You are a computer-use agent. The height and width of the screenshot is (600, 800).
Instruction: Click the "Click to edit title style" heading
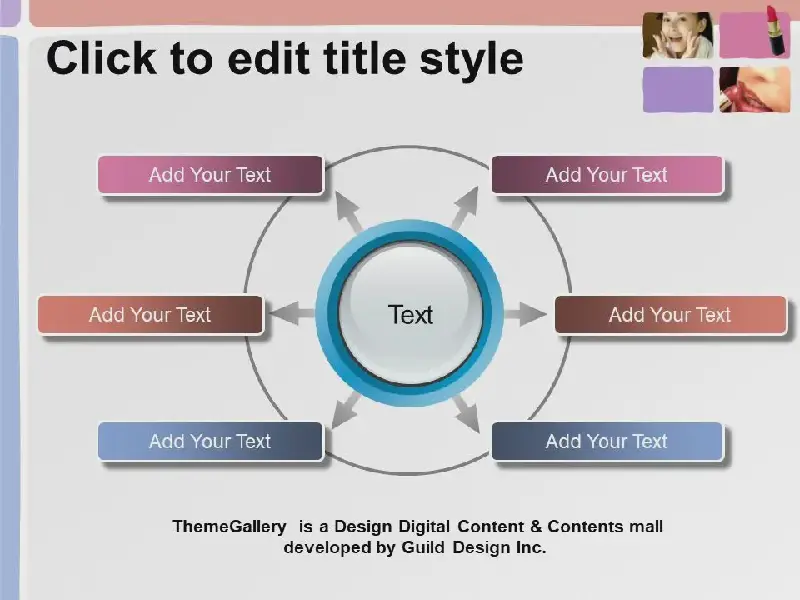[285, 58]
